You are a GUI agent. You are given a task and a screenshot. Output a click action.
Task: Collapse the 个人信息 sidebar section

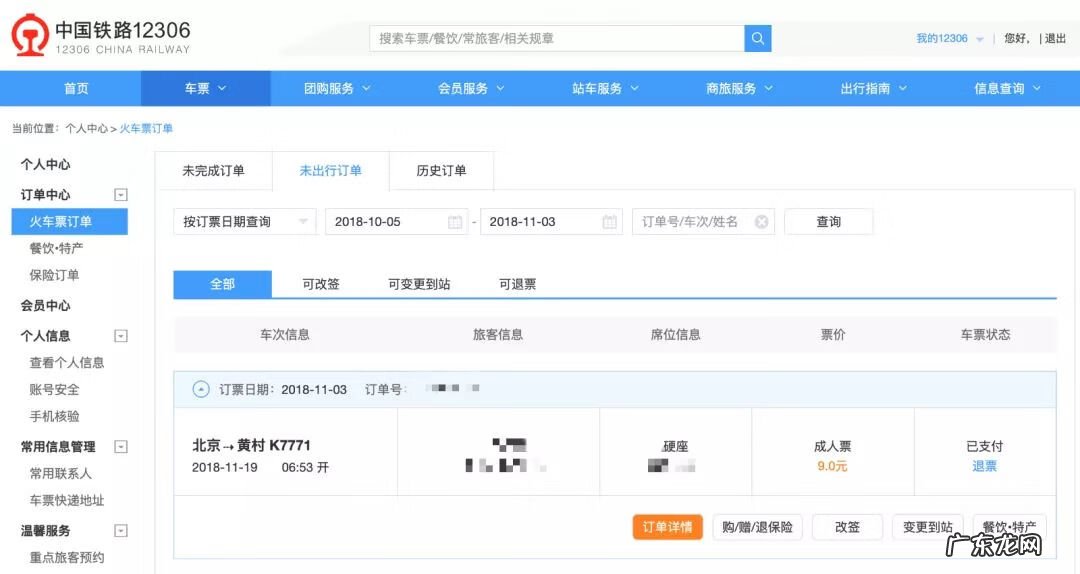click(x=121, y=336)
